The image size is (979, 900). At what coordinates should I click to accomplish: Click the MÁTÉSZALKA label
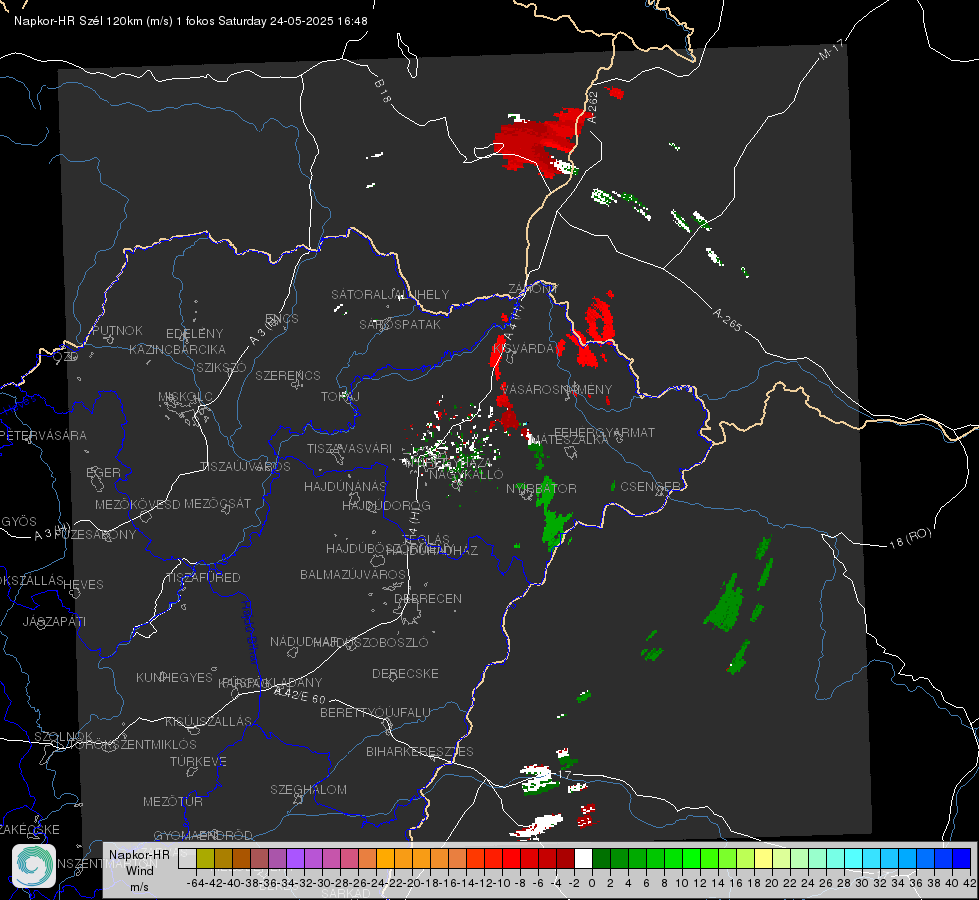(x=569, y=439)
